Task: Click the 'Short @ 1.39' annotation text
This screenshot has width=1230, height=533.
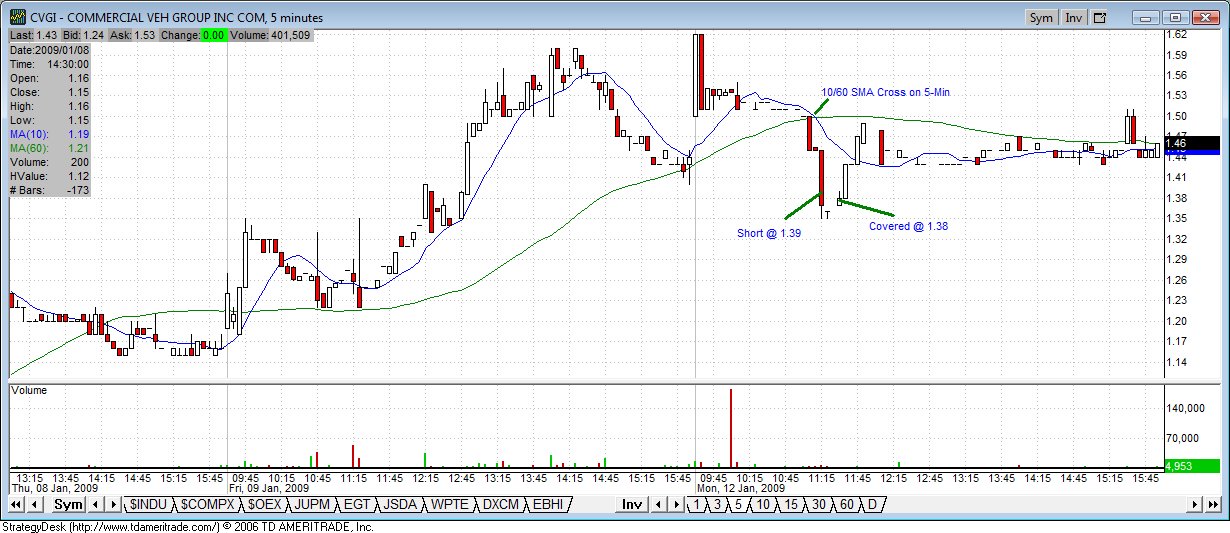Action: pyautogui.click(x=768, y=232)
